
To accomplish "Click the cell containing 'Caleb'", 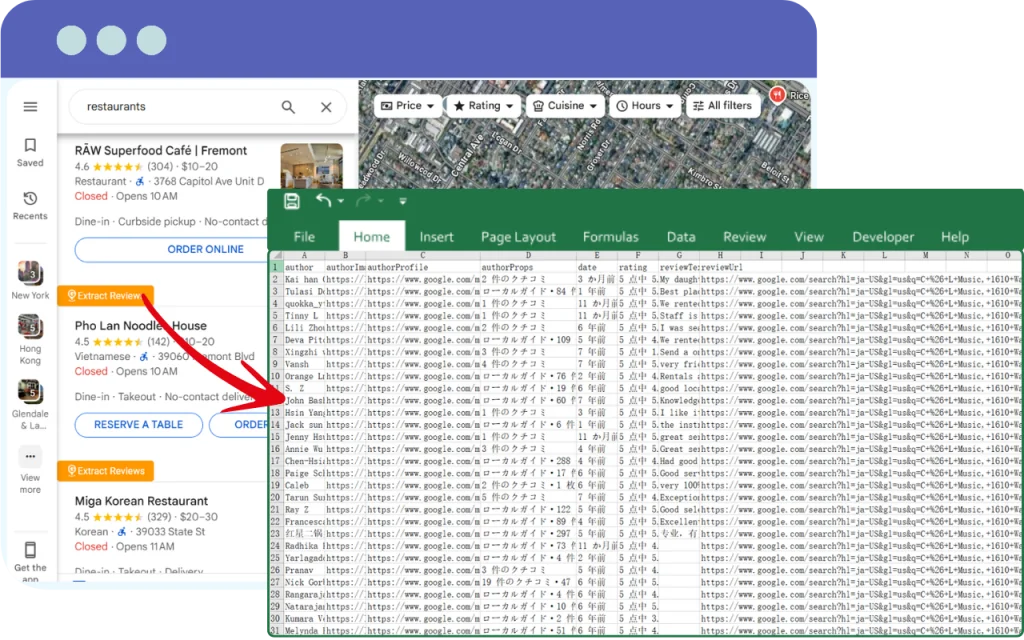I will [x=304, y=485].
